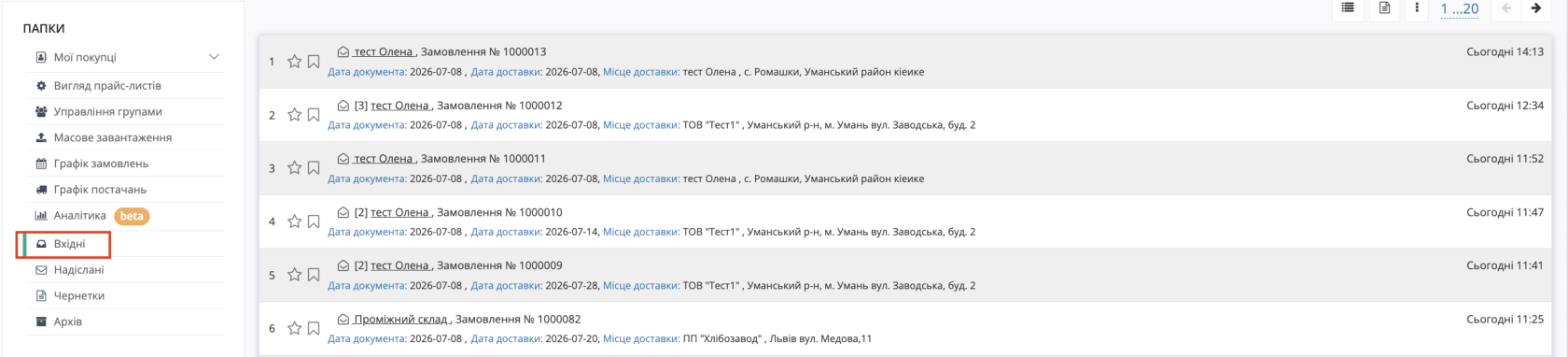The height and width of the screenshot is (357, 1568).
Task: Bookmark order № 1000010
Action: pyautogui.click(x=314, y=221)
